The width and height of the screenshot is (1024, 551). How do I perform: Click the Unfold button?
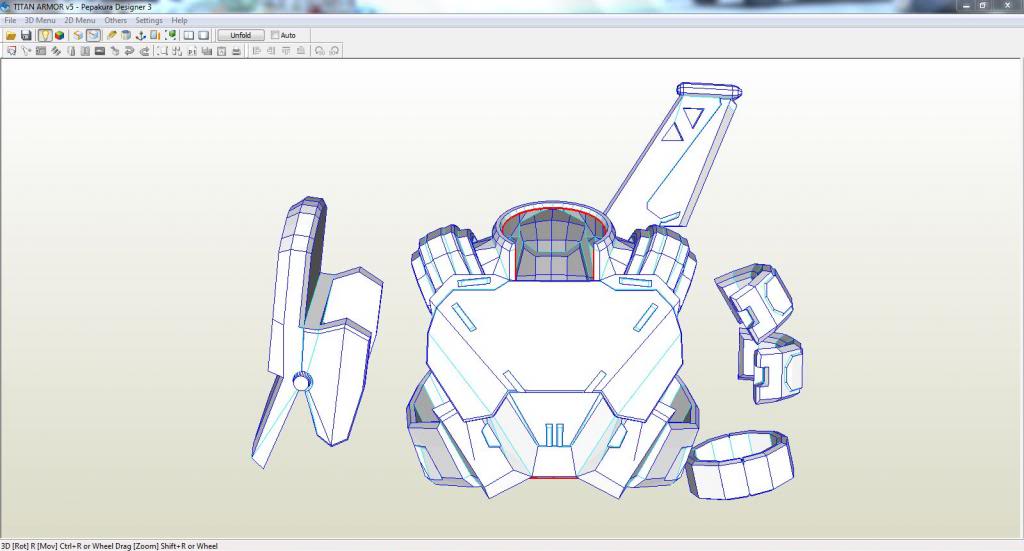(x=241, y=35)
